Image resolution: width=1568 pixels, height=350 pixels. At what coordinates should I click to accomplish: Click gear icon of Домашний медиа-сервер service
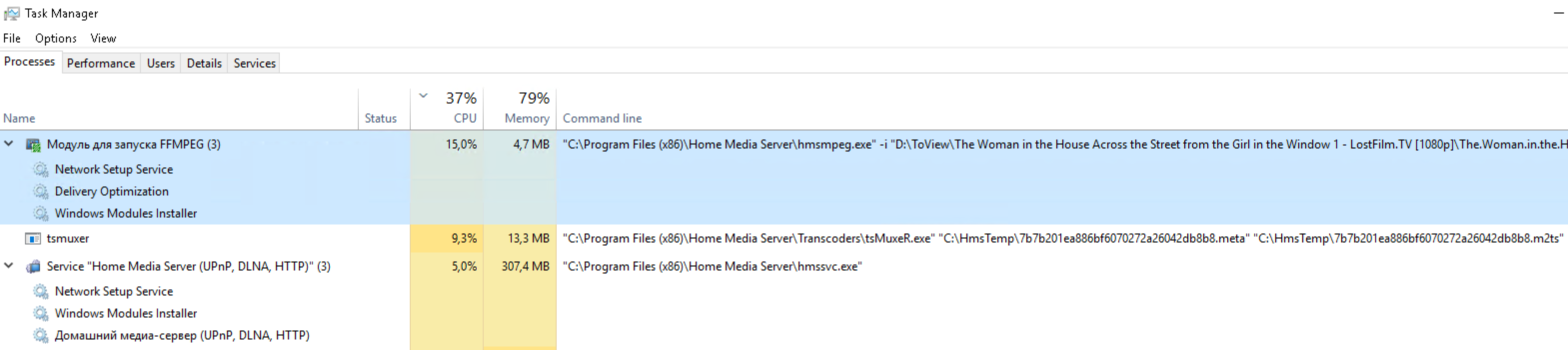tap(41, 335)
